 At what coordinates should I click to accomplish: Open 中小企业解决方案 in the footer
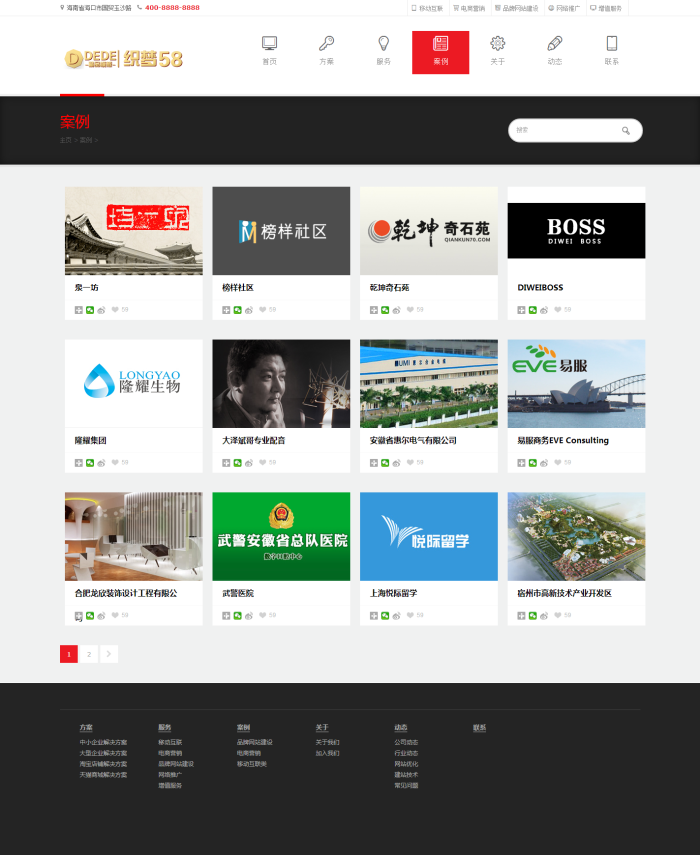click(x=104, y=742)
